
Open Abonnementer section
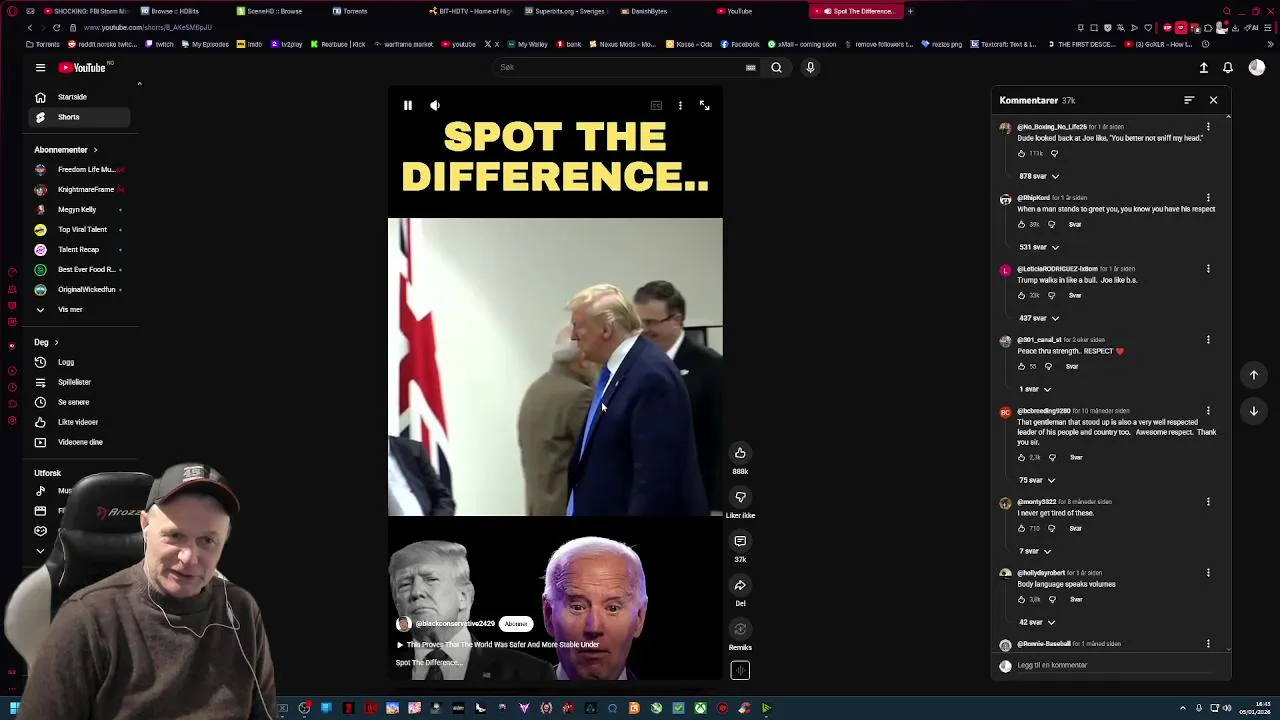click(66, 150)
